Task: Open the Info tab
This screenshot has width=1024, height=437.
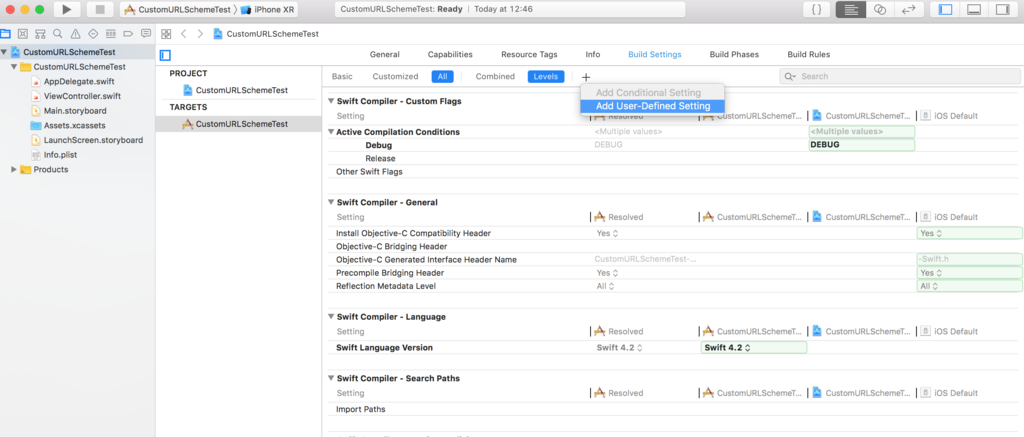Action: 593,55
